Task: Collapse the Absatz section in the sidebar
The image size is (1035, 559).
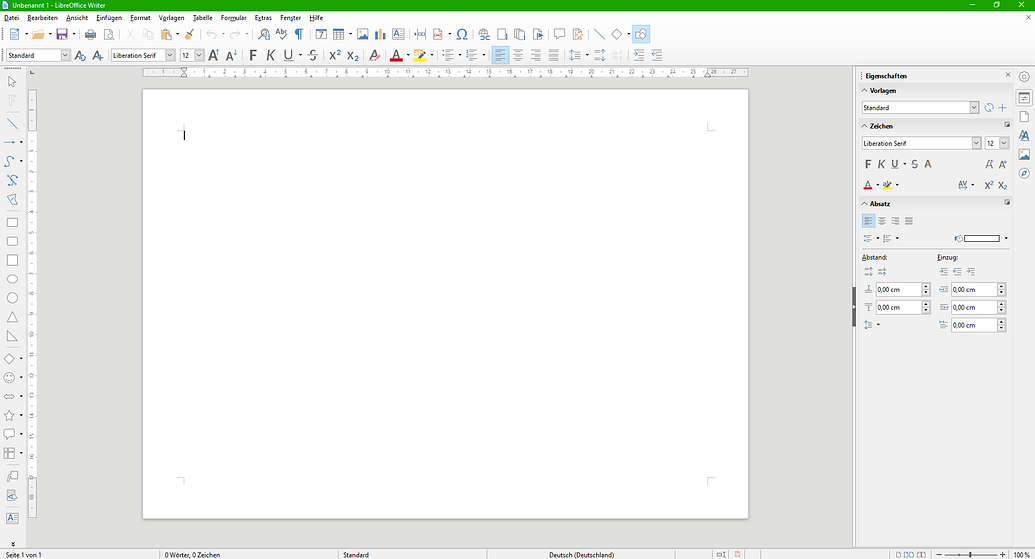Action: pos(866,203)
